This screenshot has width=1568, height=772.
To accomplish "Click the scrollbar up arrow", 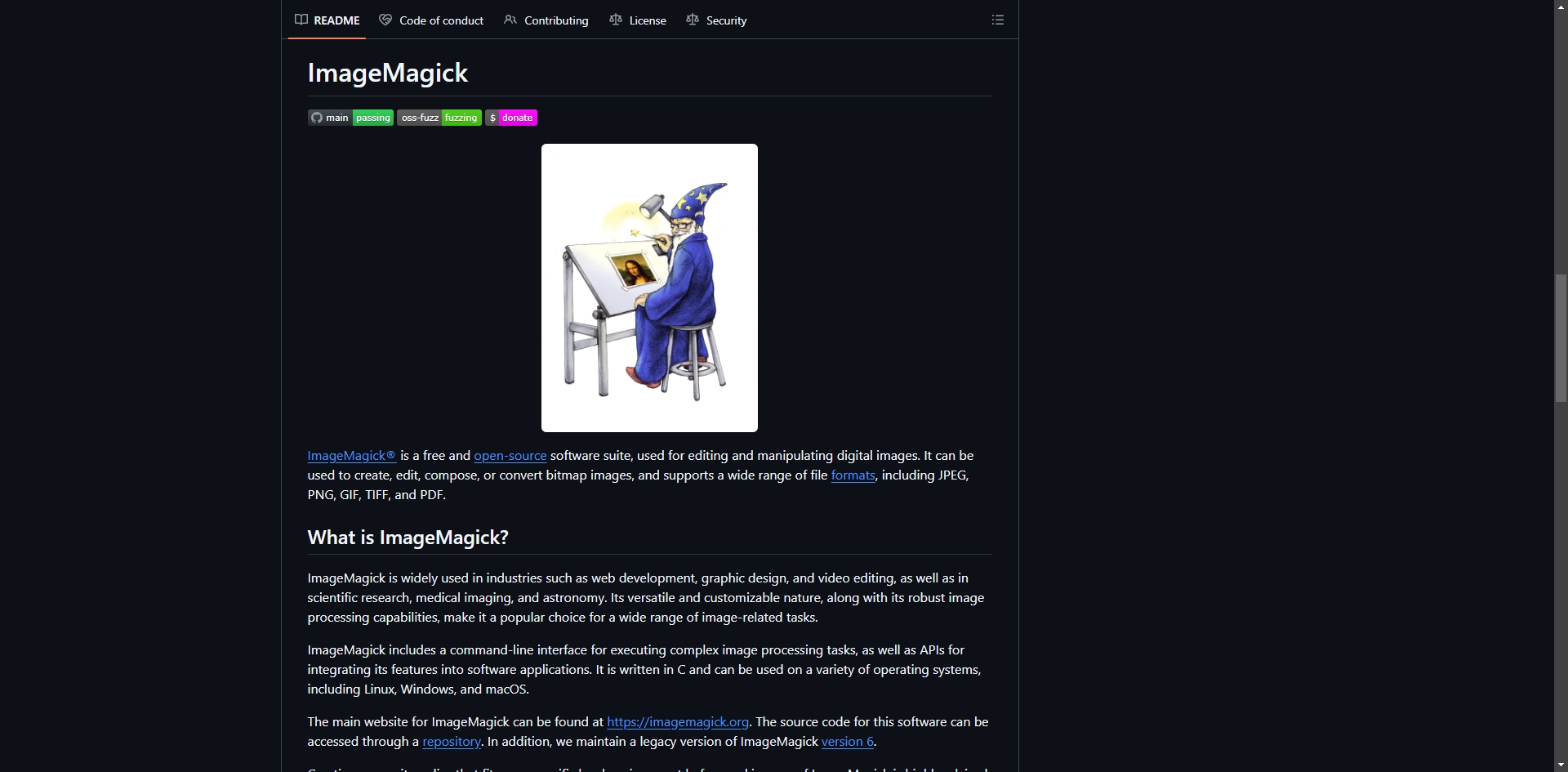I will [x=1561, y=7].
